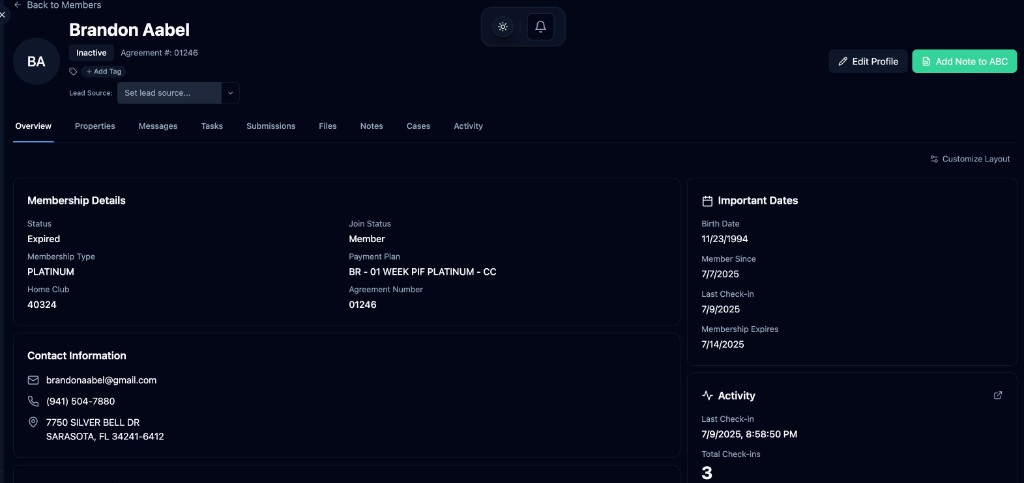Screen dimensions: 1024x483
Task: Click Home Club value 40324
Action: click(42, 304)
